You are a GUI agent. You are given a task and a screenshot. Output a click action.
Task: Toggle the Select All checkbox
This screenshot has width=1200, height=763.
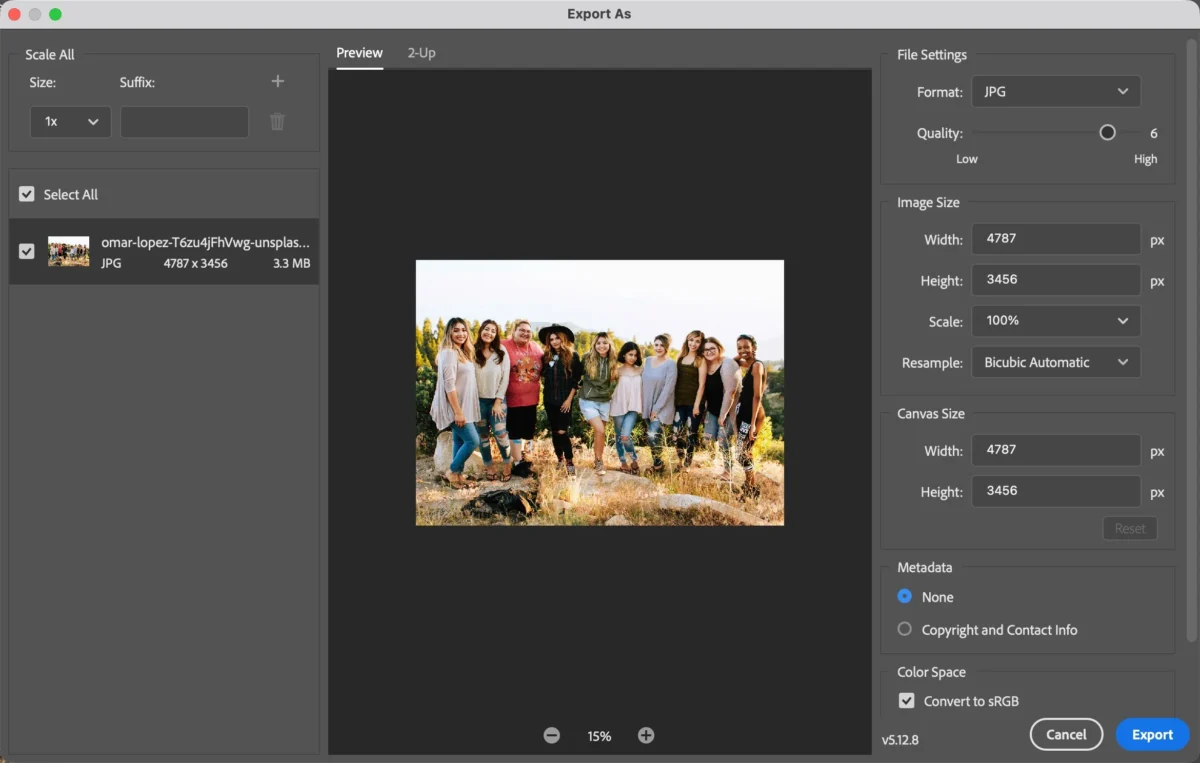coord(27,195)
